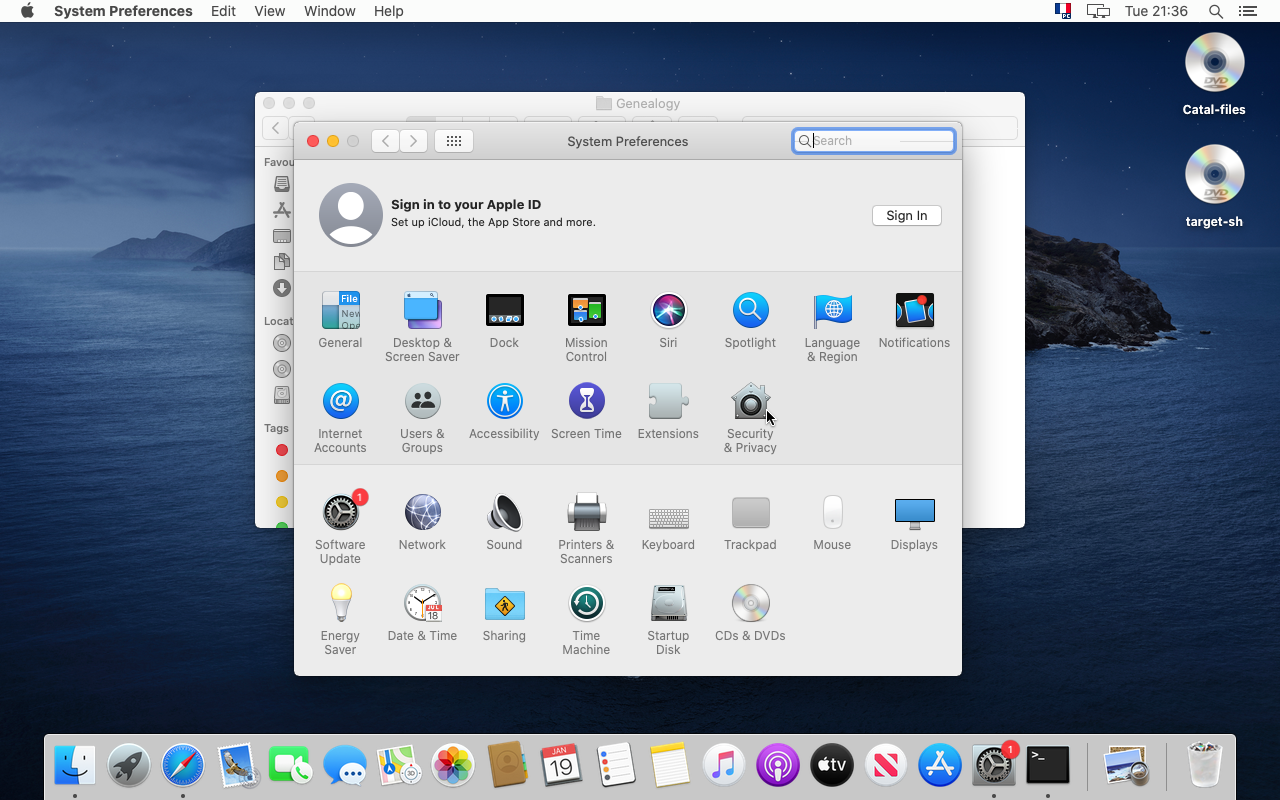Image resolution: width=1280 pixels, height=800 pixels.
Task: Open Software Update preferences
Action: pyautogui.click(x=340, y=529)
